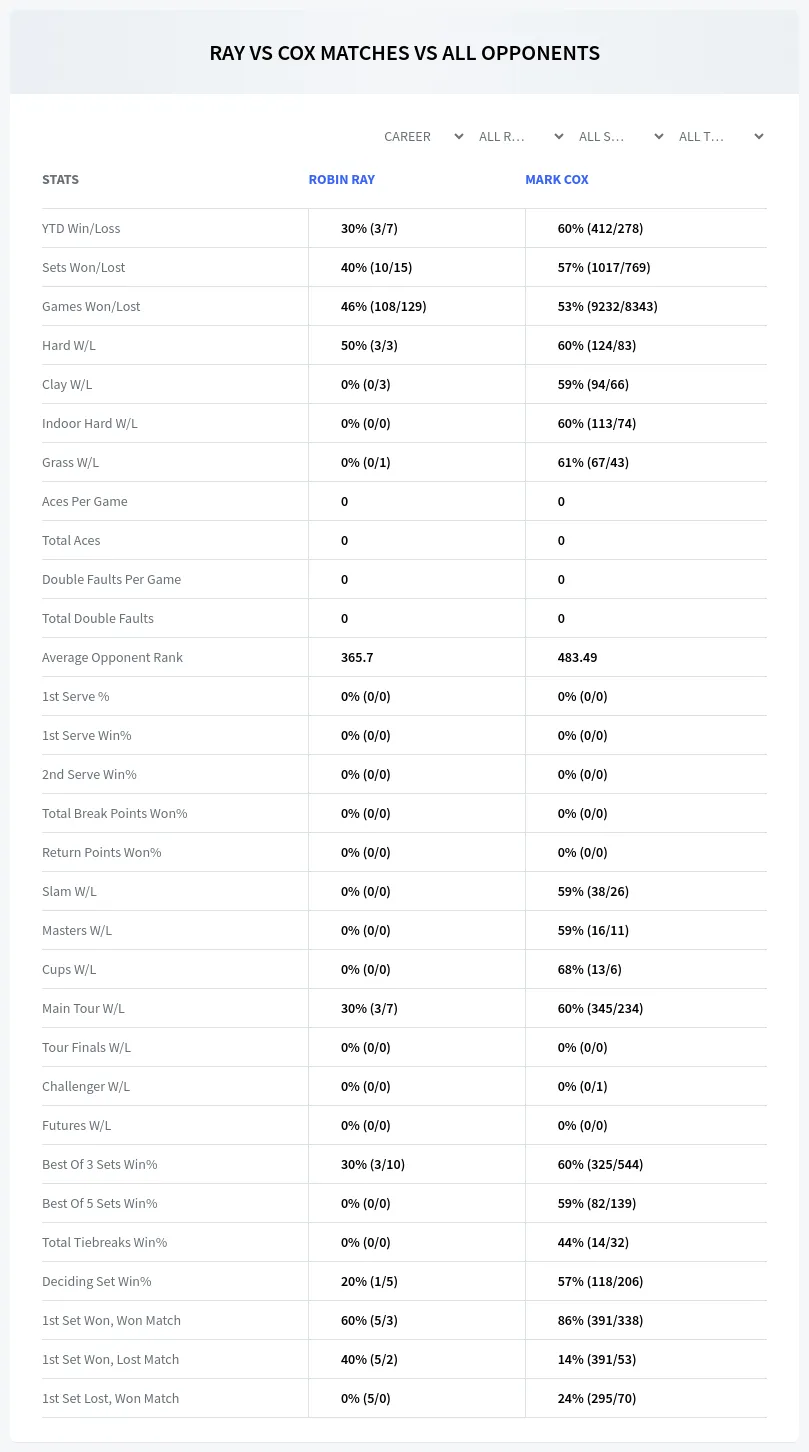Open the Robin Ray player link
Image resolution: width=809 pixels, height=1452 pixels.
342,180
